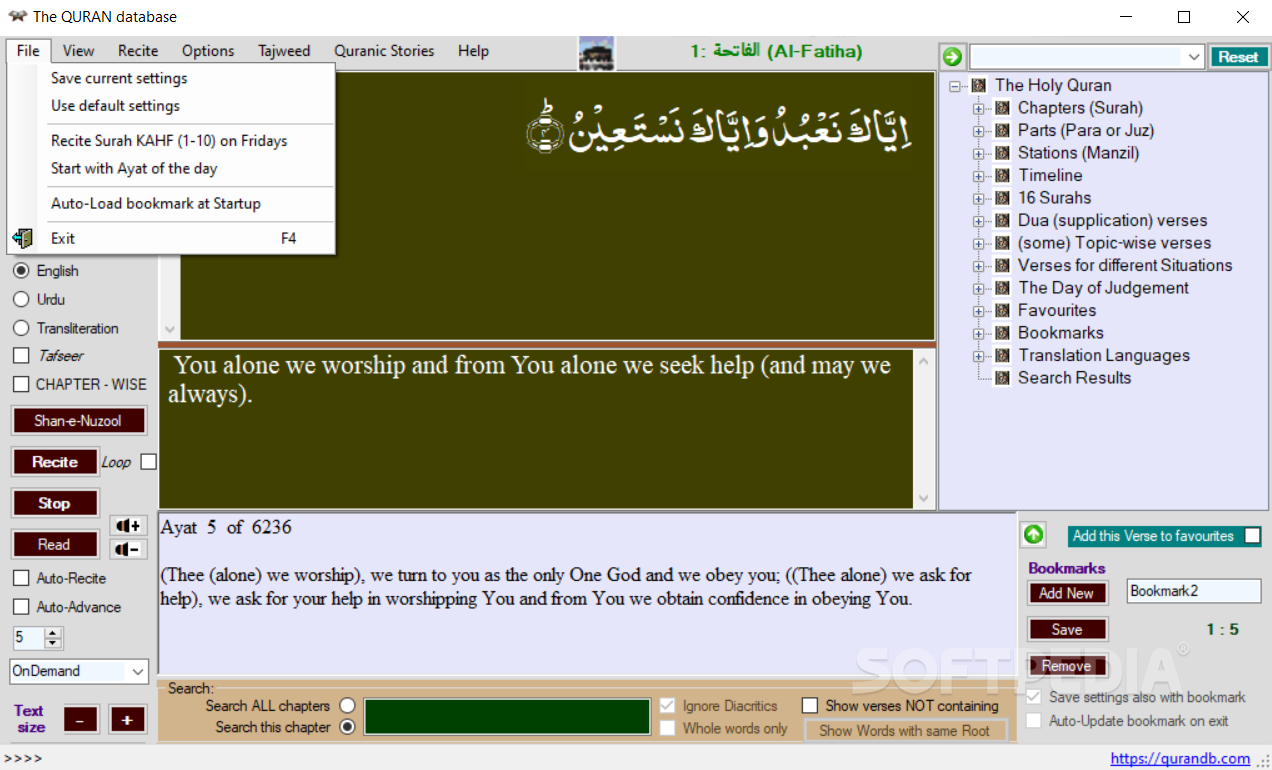Image resolution: width=1272 pixels, height=770 pixels.
Task: Select Search ALL chapters radio button
Action: click(x=347, y=706)
